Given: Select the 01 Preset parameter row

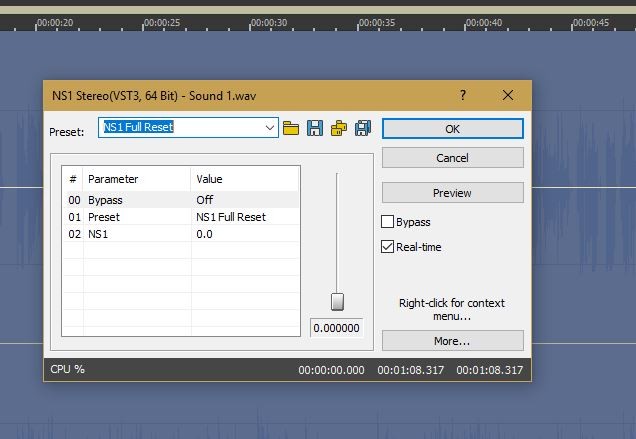Looking at the screenshot, I should click(x=181, y=217).
